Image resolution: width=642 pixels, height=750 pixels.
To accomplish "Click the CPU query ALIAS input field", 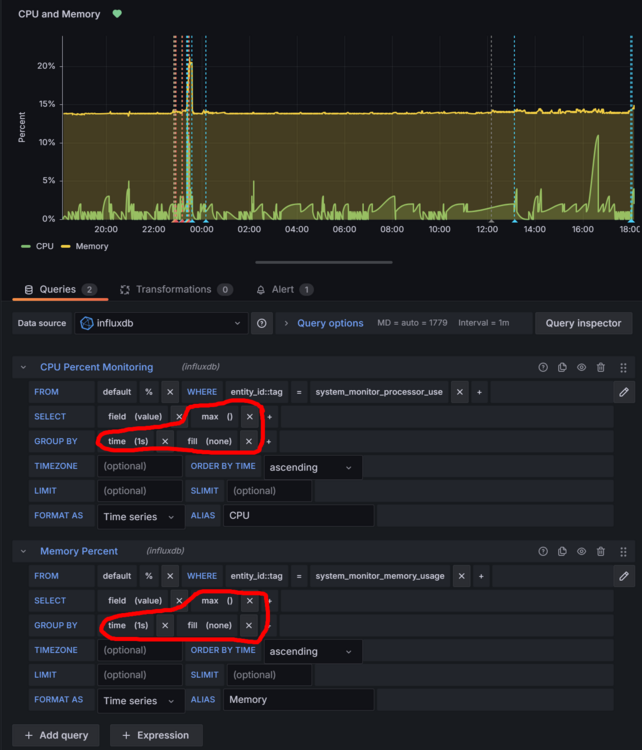I will [298, 516].
